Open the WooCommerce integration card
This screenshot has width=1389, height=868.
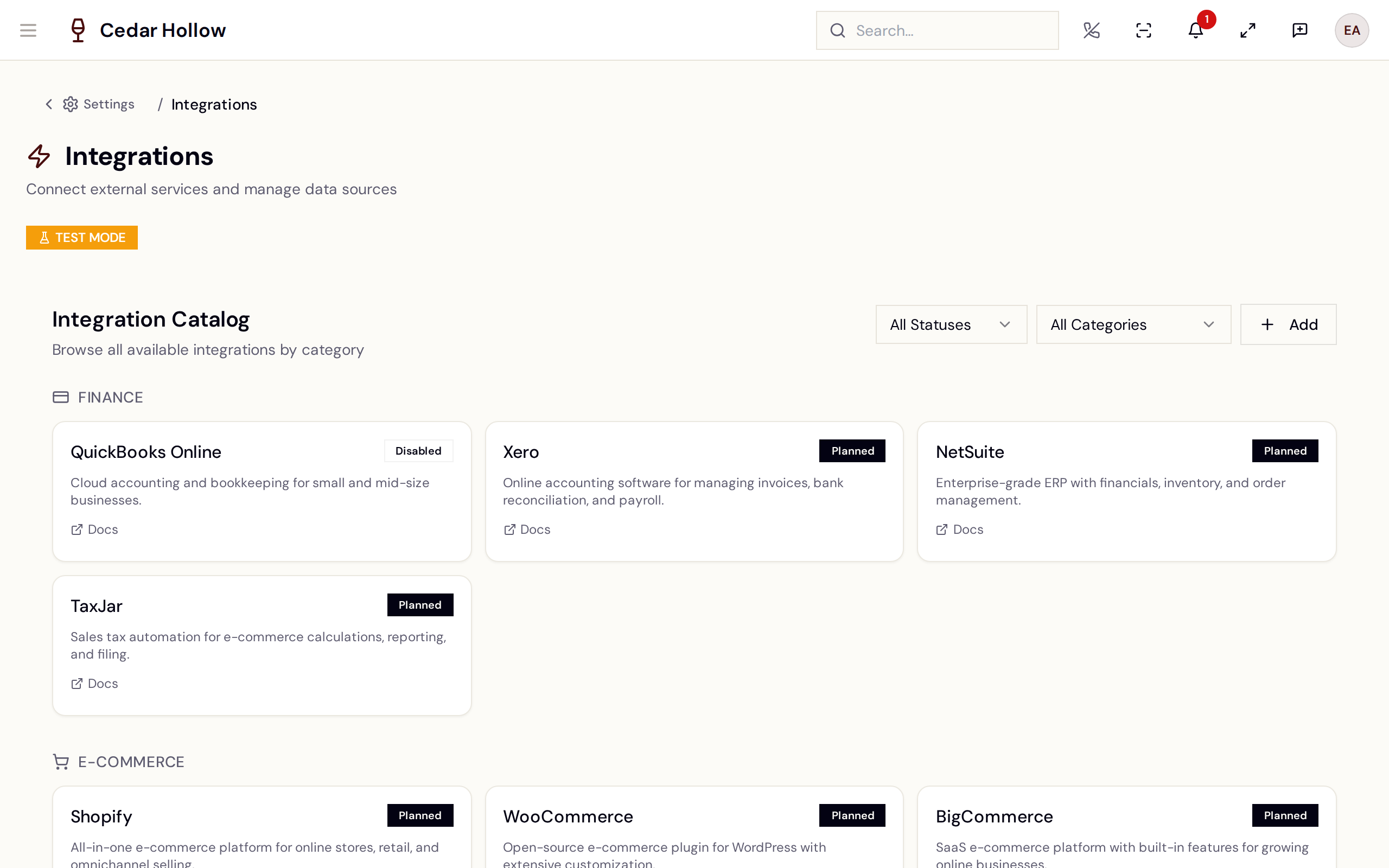tap(694, 827)
